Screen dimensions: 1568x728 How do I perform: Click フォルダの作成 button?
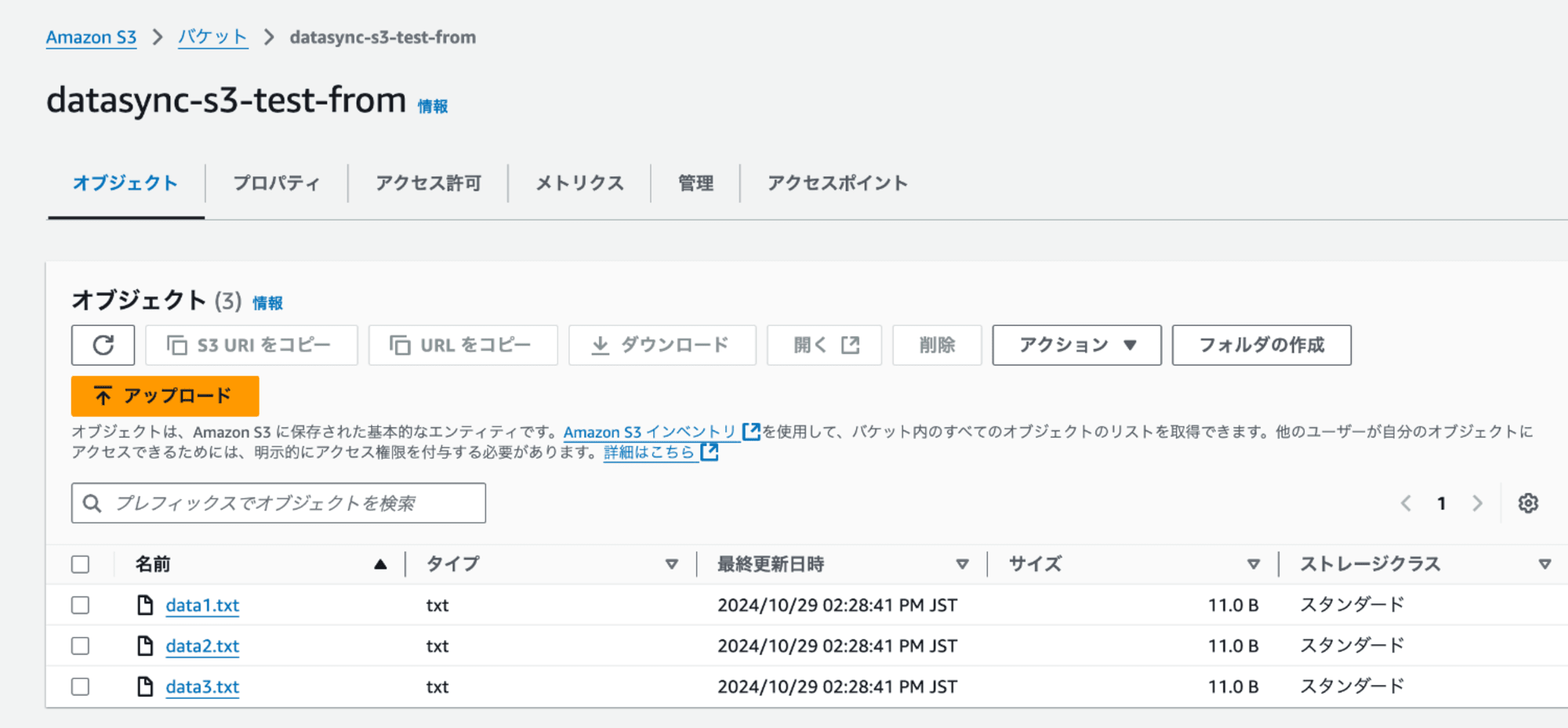1261,345
